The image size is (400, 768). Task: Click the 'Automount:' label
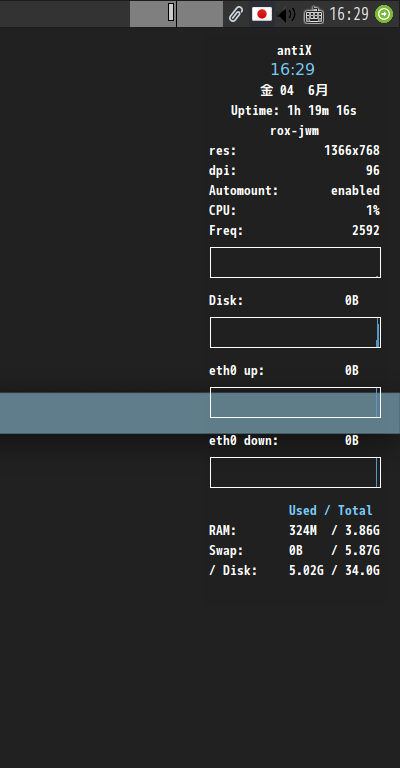pos(243,191)
